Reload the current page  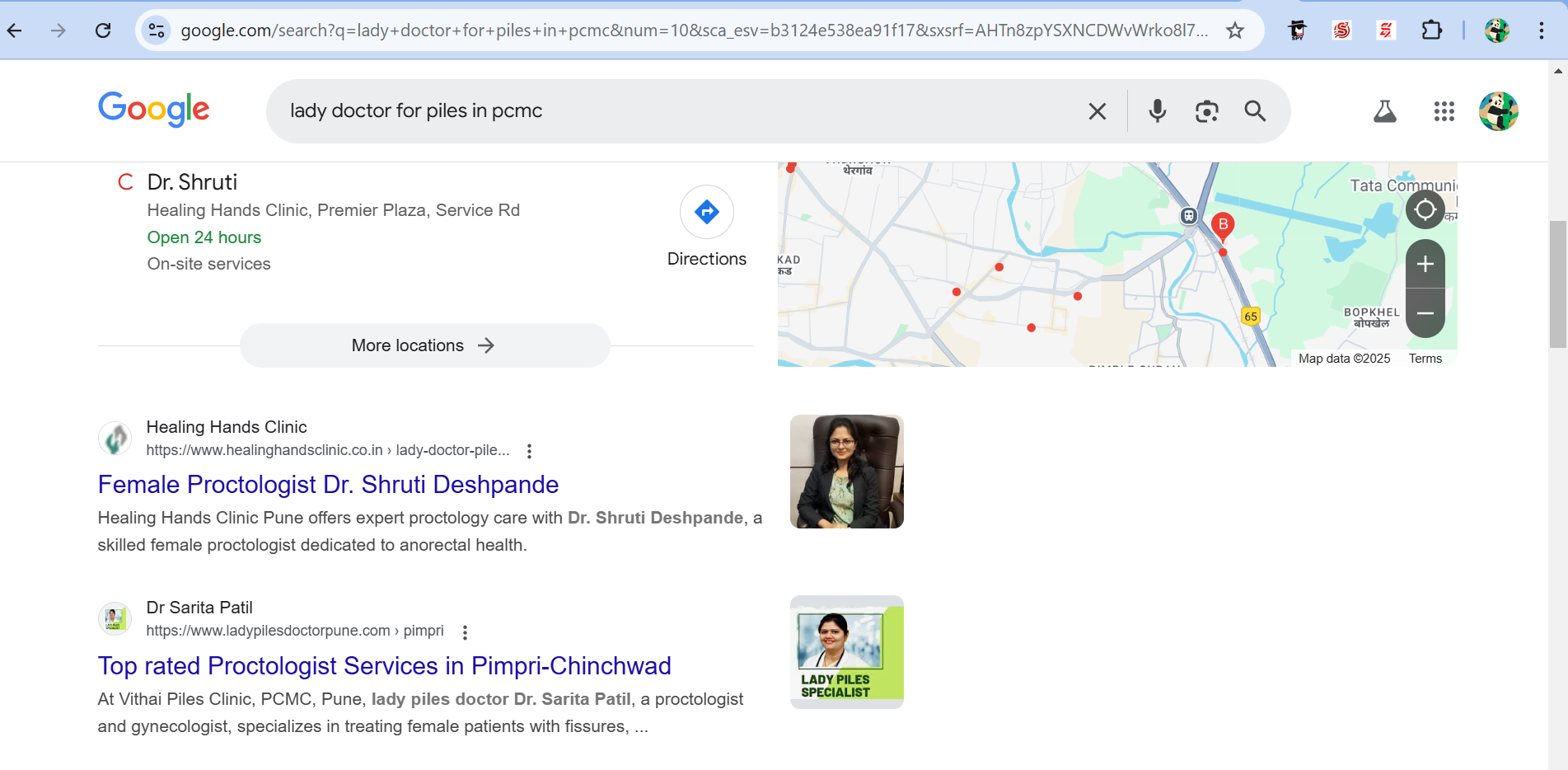click(x=103, y=31)
